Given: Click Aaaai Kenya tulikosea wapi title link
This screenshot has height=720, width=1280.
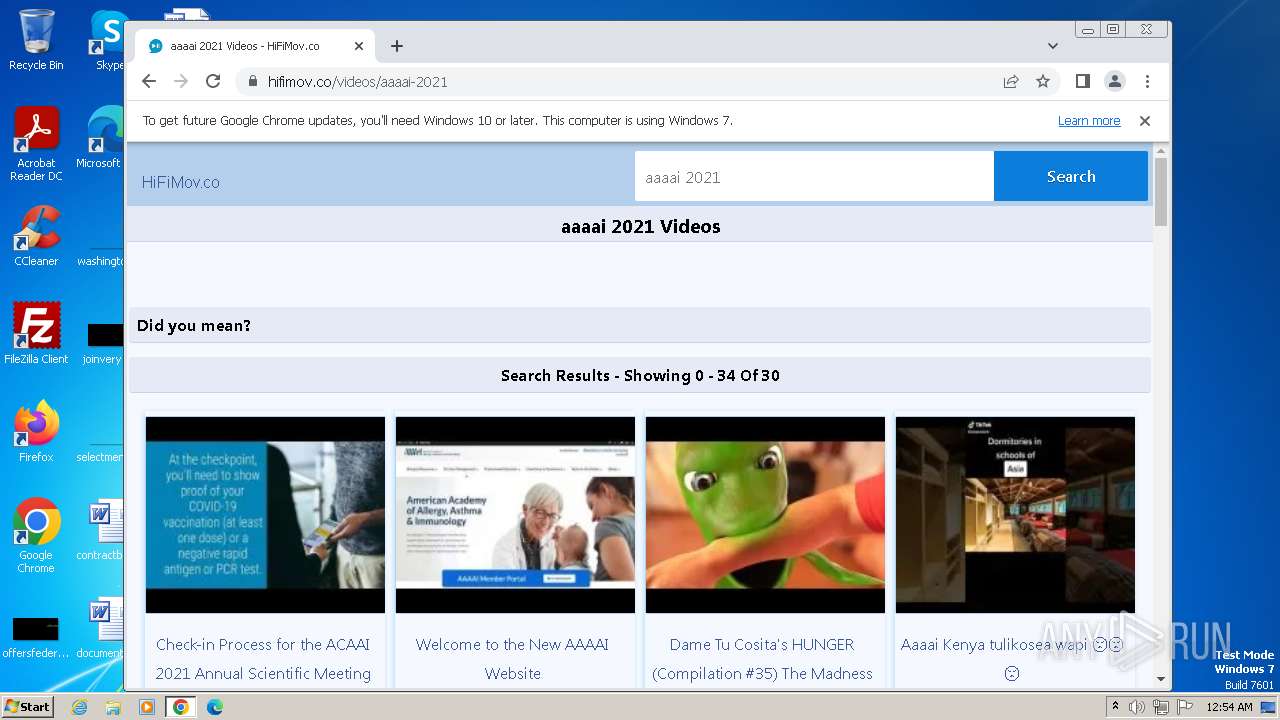Looking at the screenshot, I should click(x=1010, y=659).
